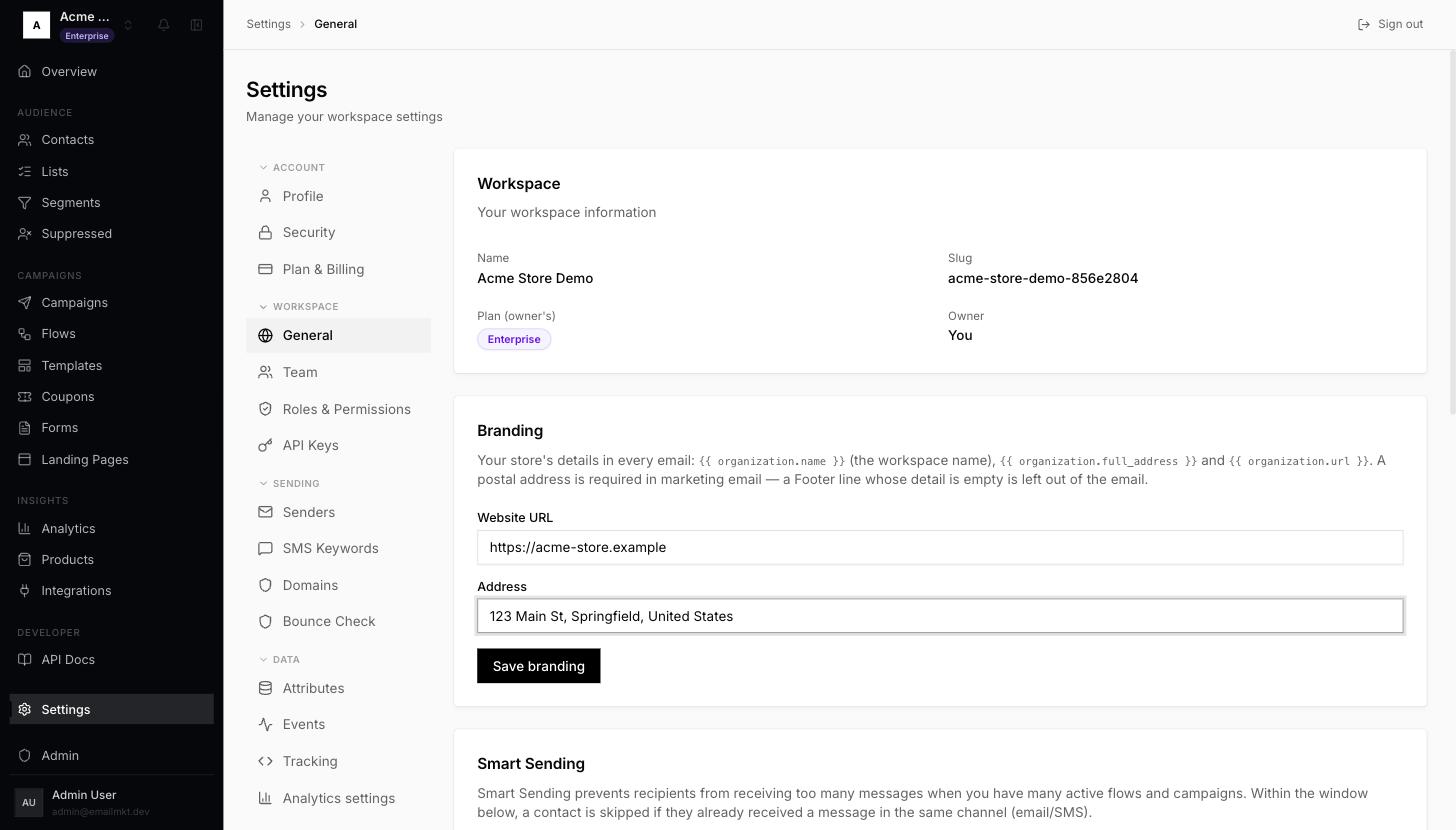Collapse the ACCOUNT settings section

point(292,168)
